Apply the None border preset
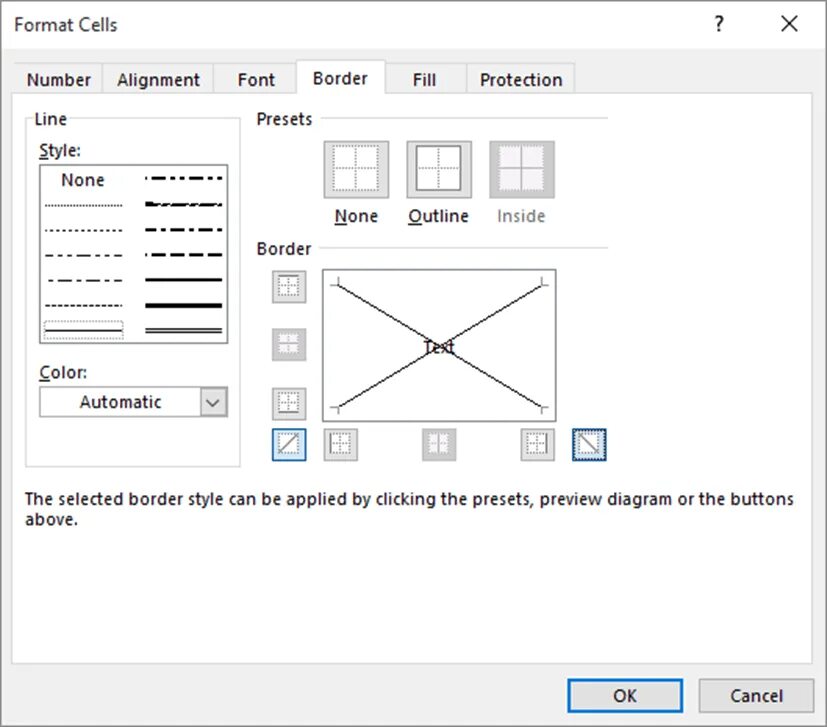 [x=356, y=169]
